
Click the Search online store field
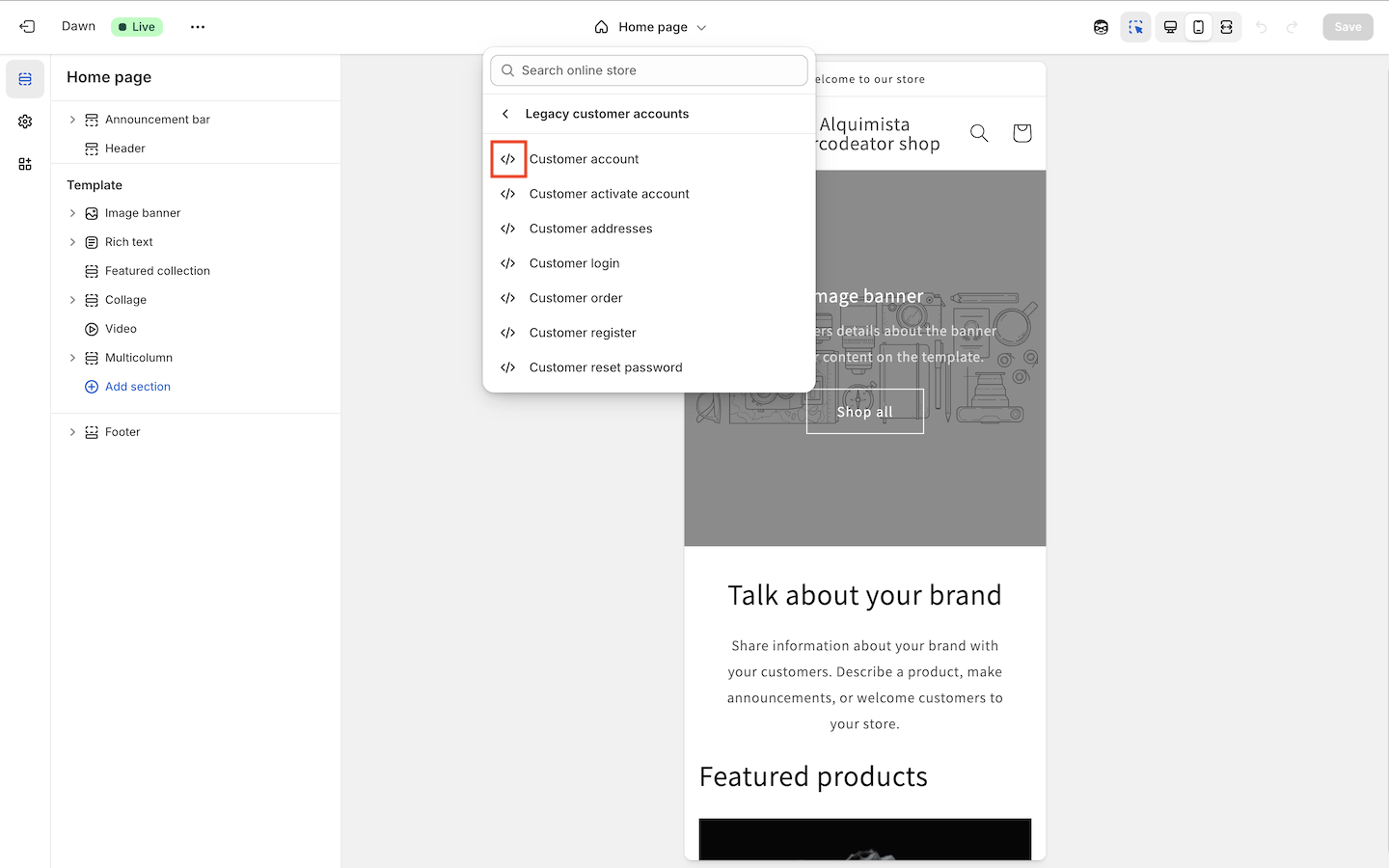coord(649,70)
